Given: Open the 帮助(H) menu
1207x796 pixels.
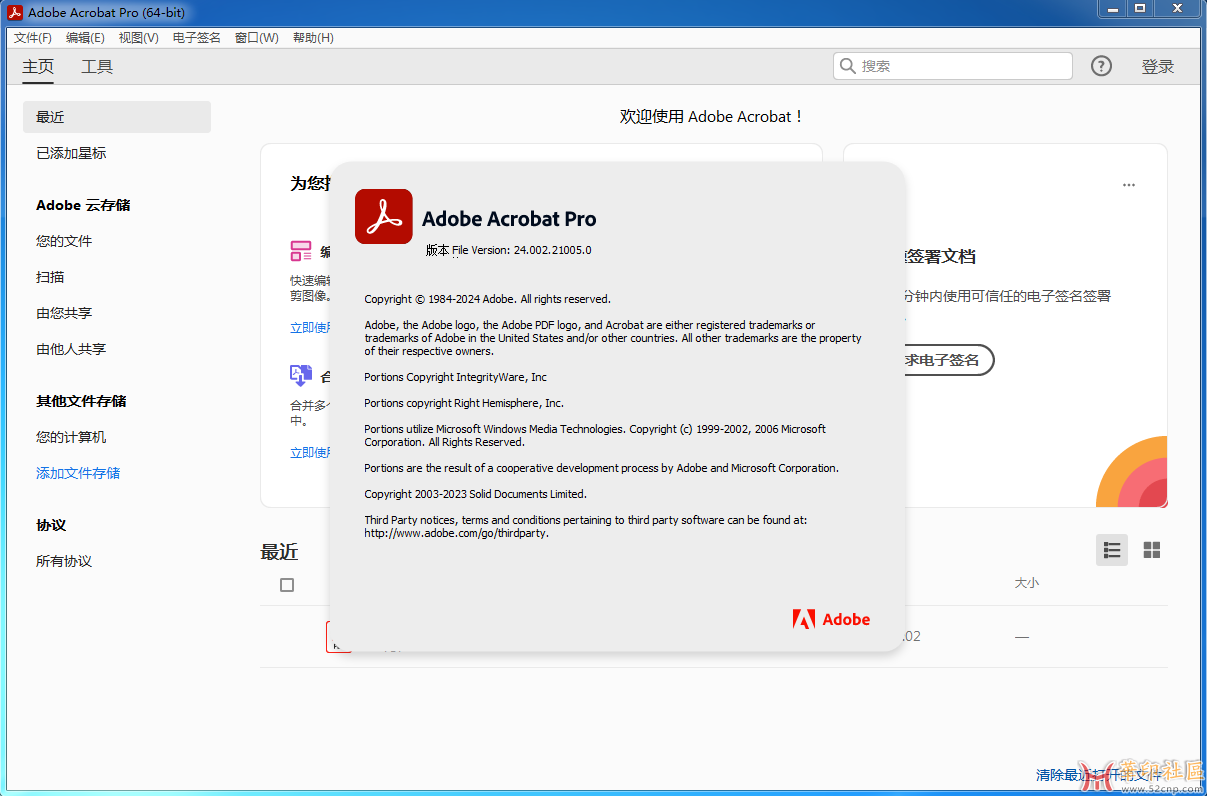Looking at the screenshot, I should coord(313,38).
